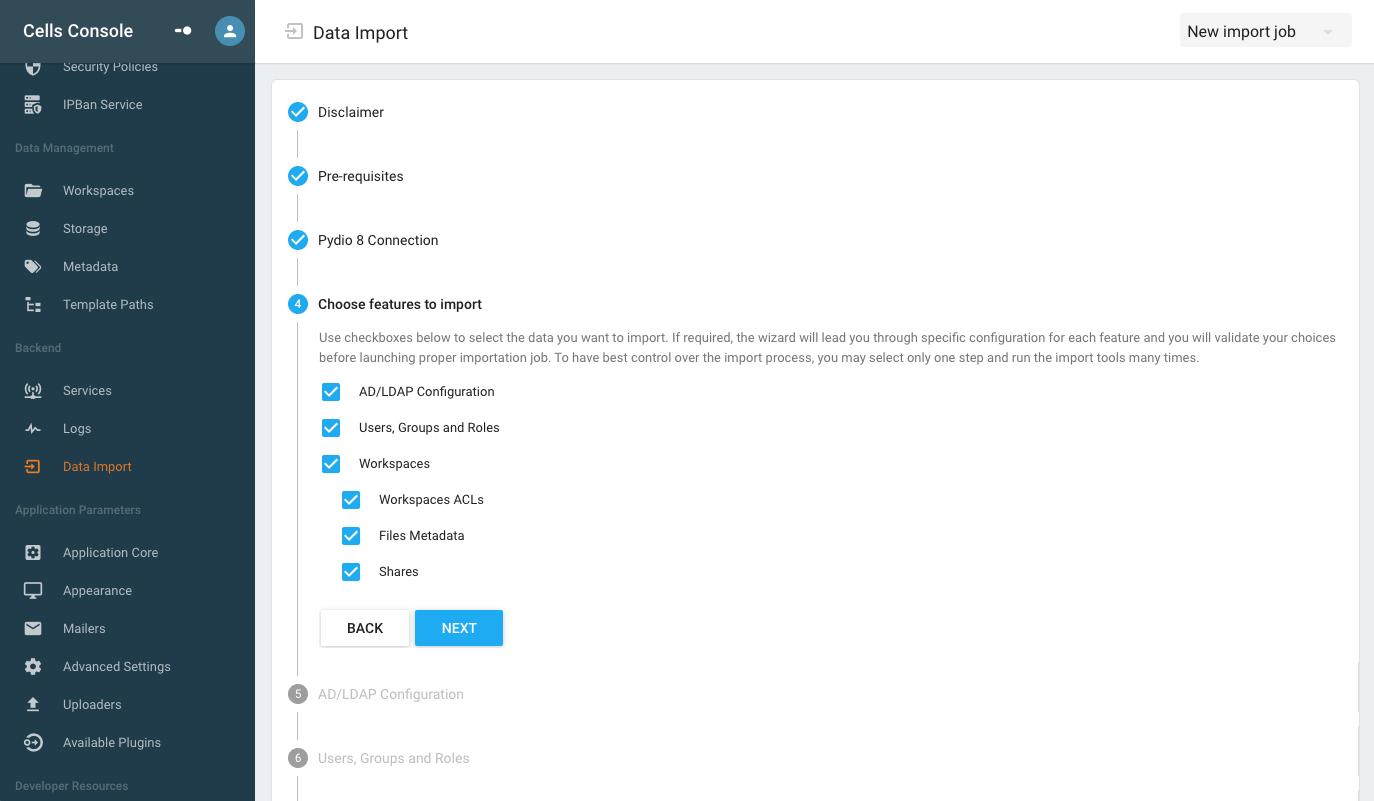This screenshot has width=1374, height=801.
Task: Click the Mailers envelope icon
Action: (33, 629)
